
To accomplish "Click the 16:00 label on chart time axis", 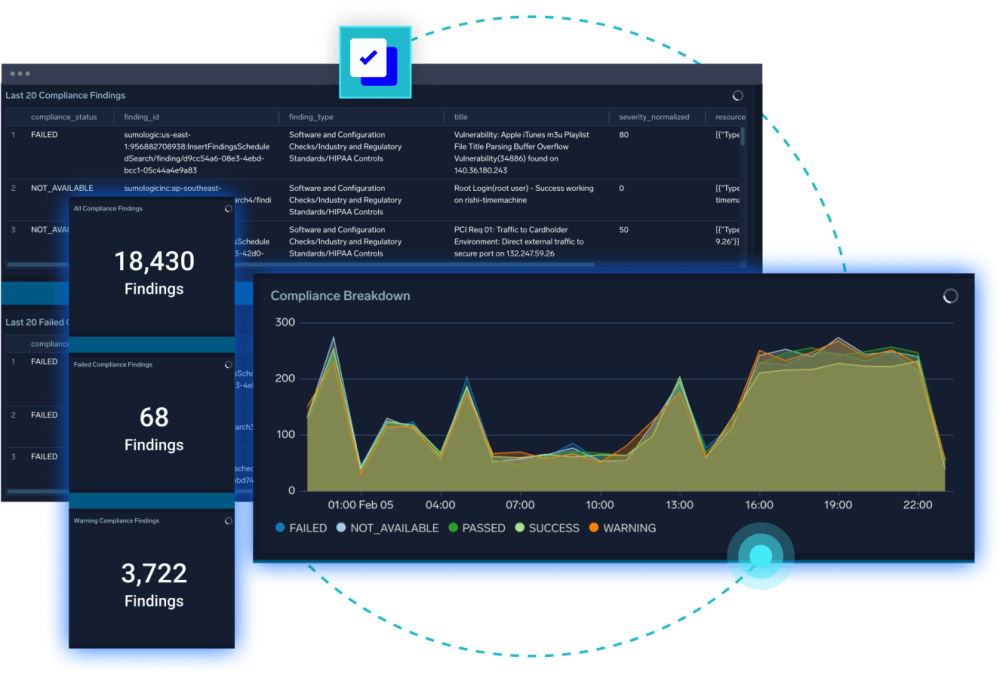I will point(759,505).
